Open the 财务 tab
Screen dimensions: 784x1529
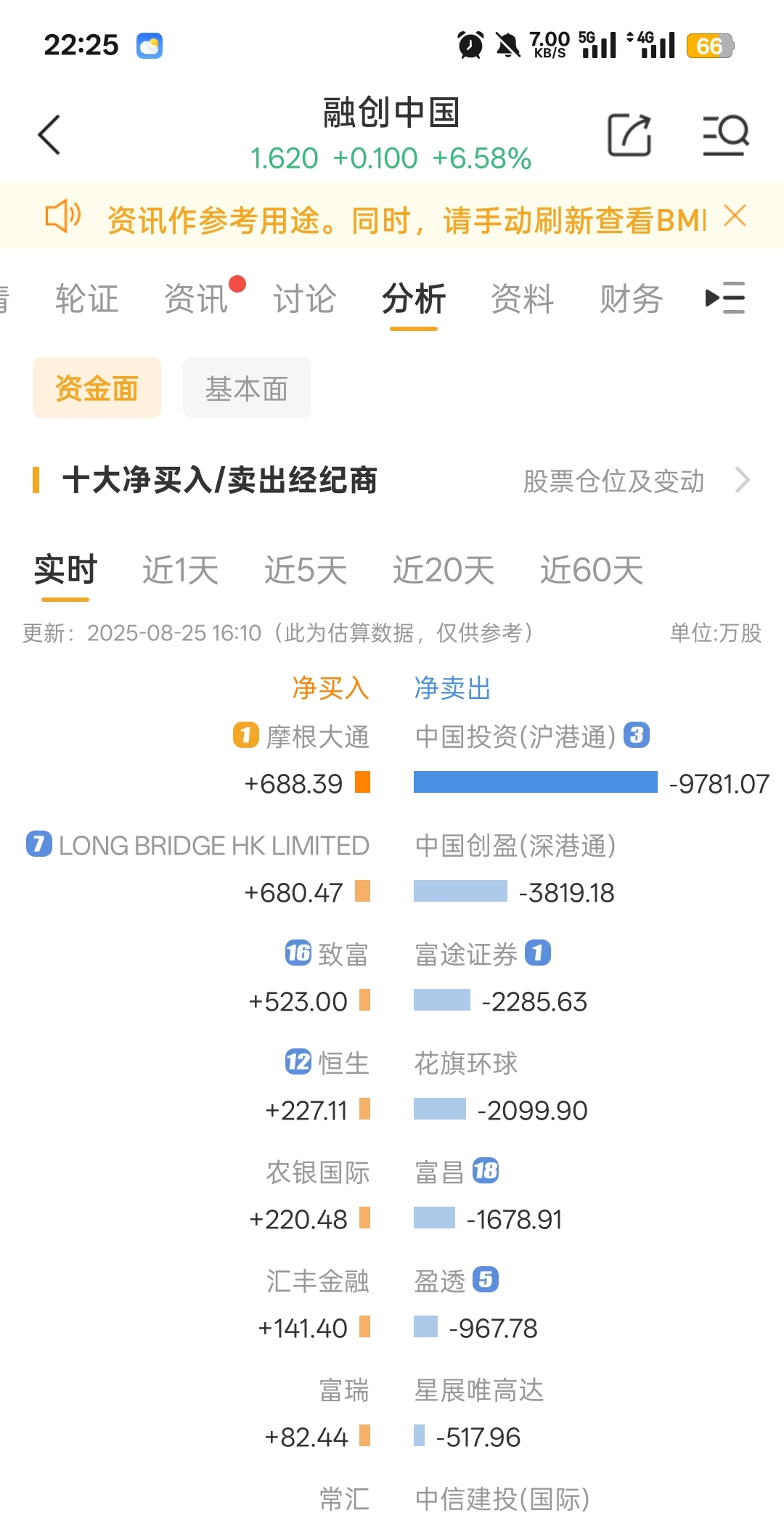(631, 298)
